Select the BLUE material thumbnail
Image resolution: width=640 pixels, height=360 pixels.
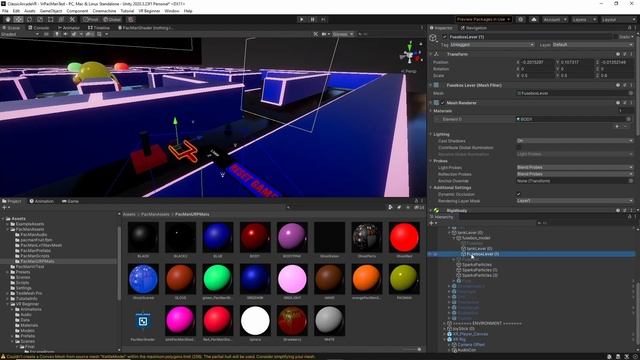pos(218,237)
